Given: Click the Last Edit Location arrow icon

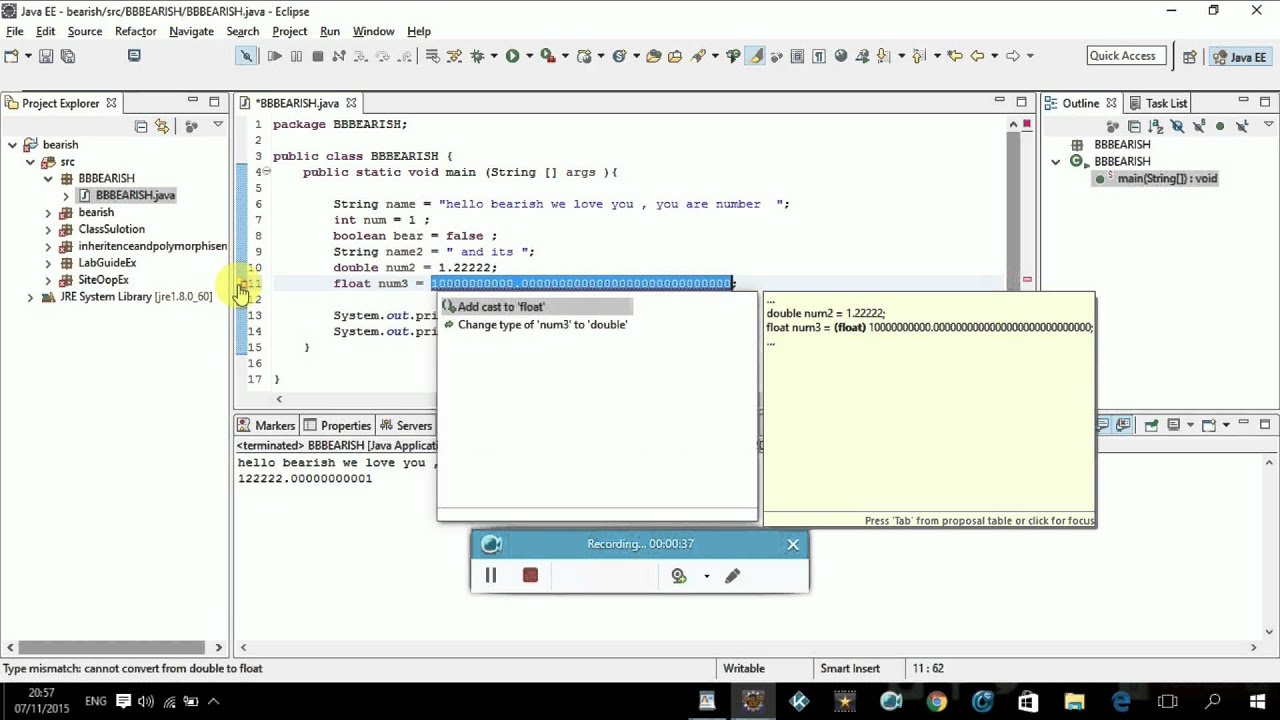Looking at the screenshot, I should pyautogui.click(x=955, y=56).
